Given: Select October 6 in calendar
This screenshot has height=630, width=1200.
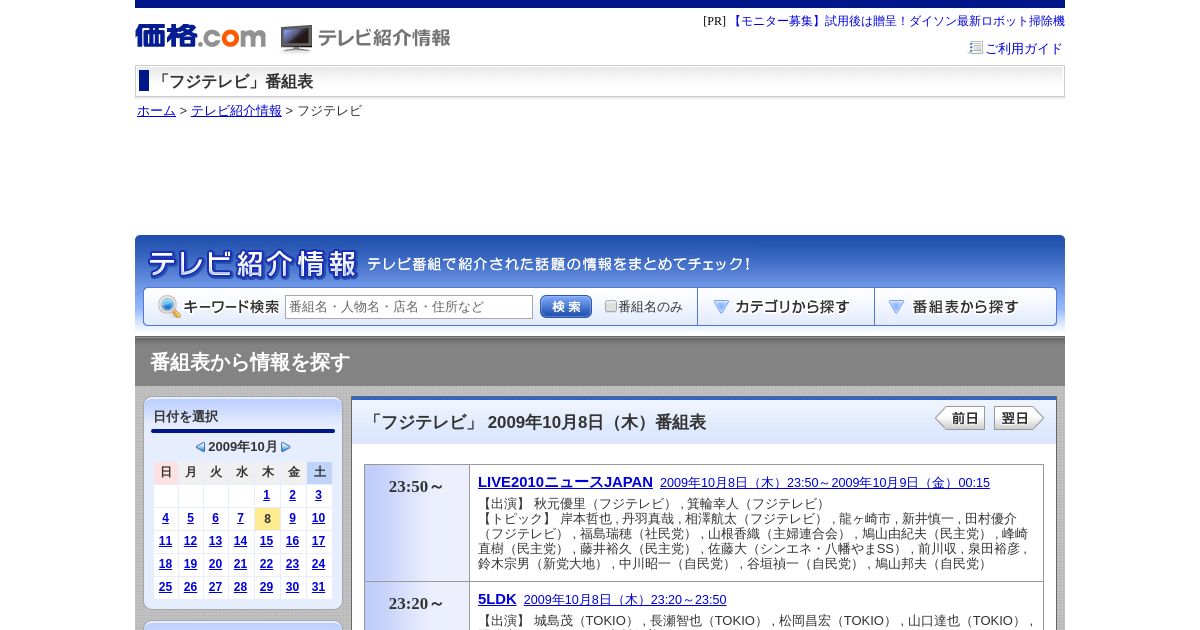Looking at the screenshot, I should pos(215,518).
